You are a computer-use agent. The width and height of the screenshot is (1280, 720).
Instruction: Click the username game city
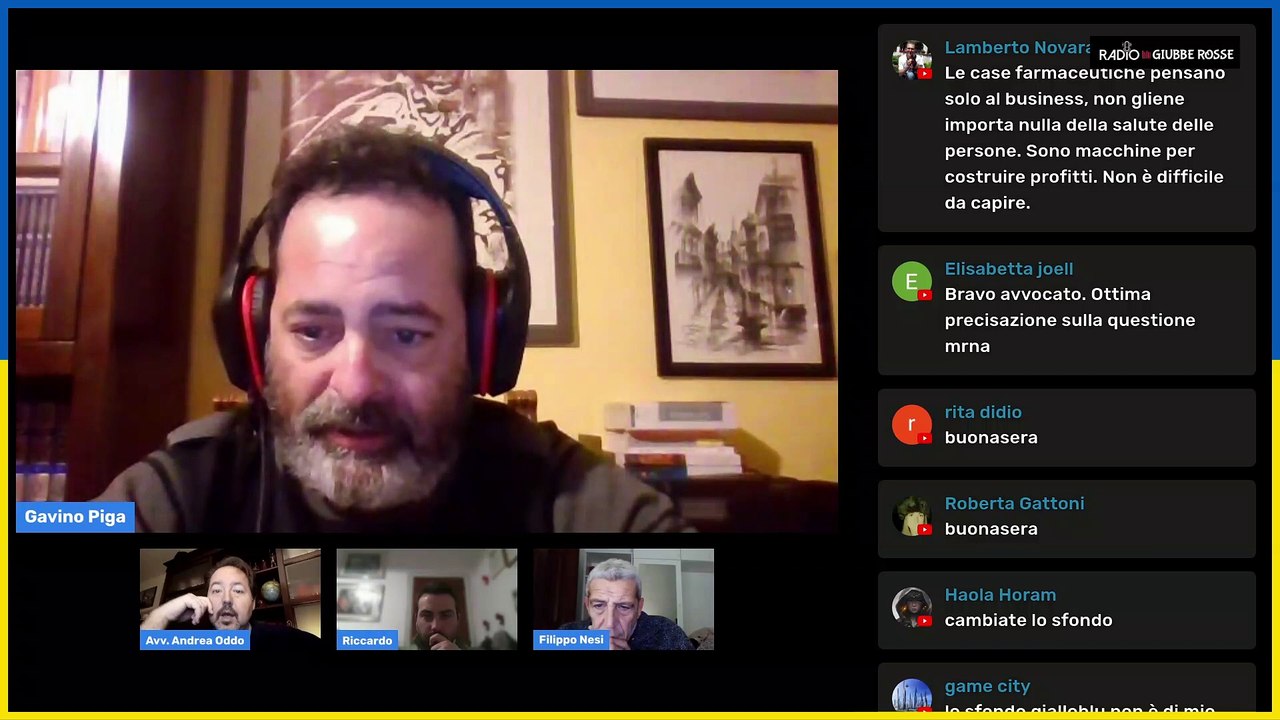click(987, 686)
